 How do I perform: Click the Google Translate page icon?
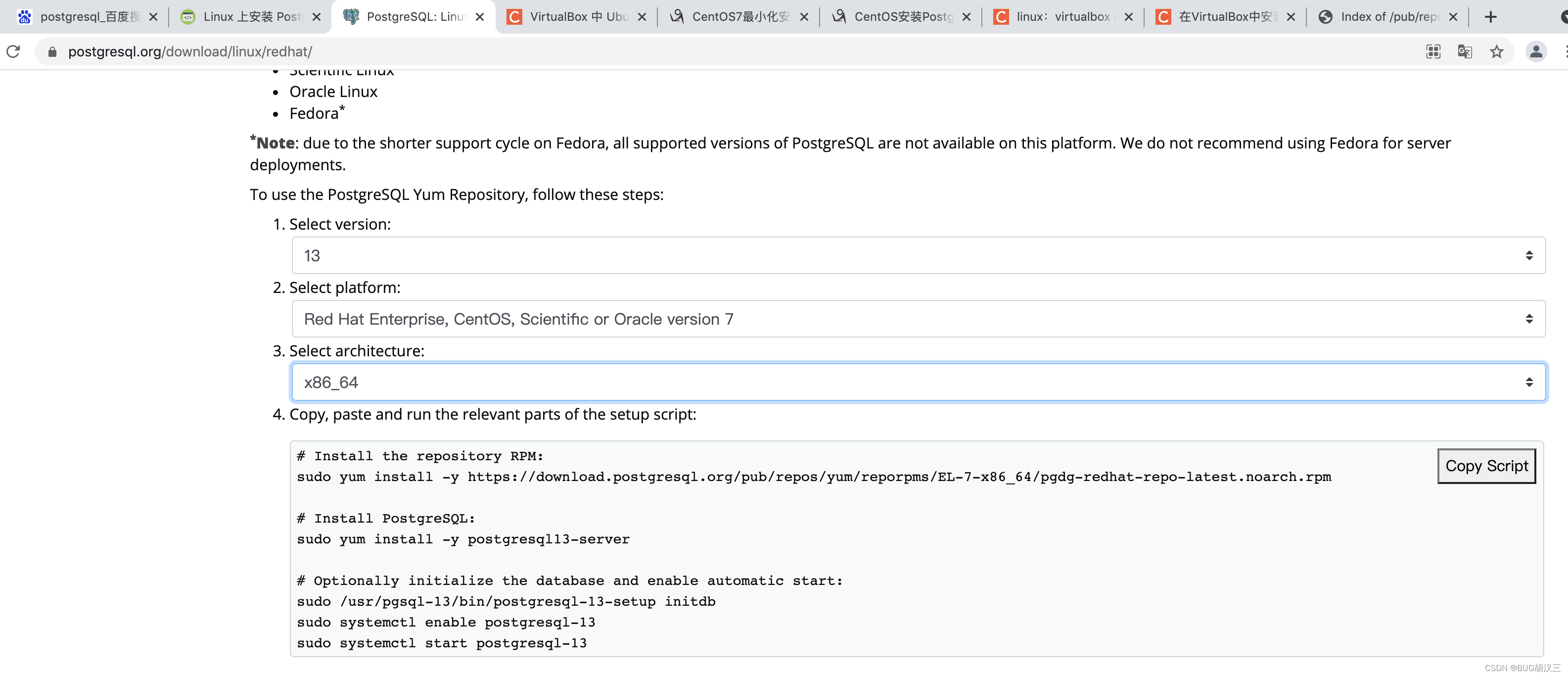pyautogui.click(x=1465, y=52)
